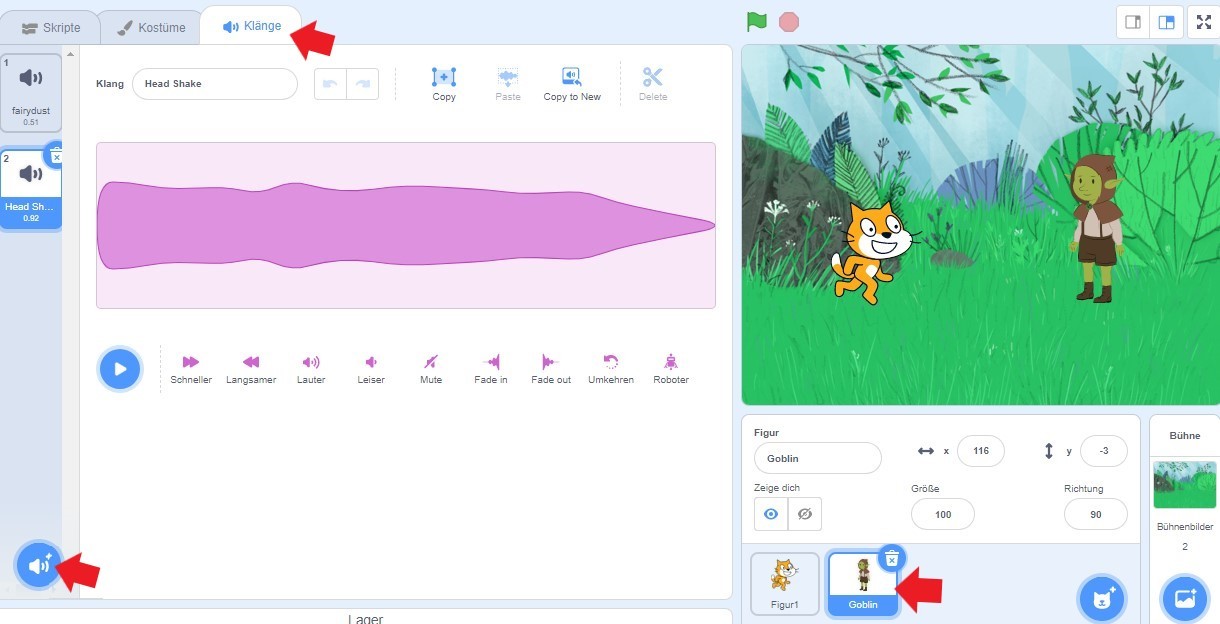
Task: Select the Head Shake sound in list
Action: pos(31,190)
